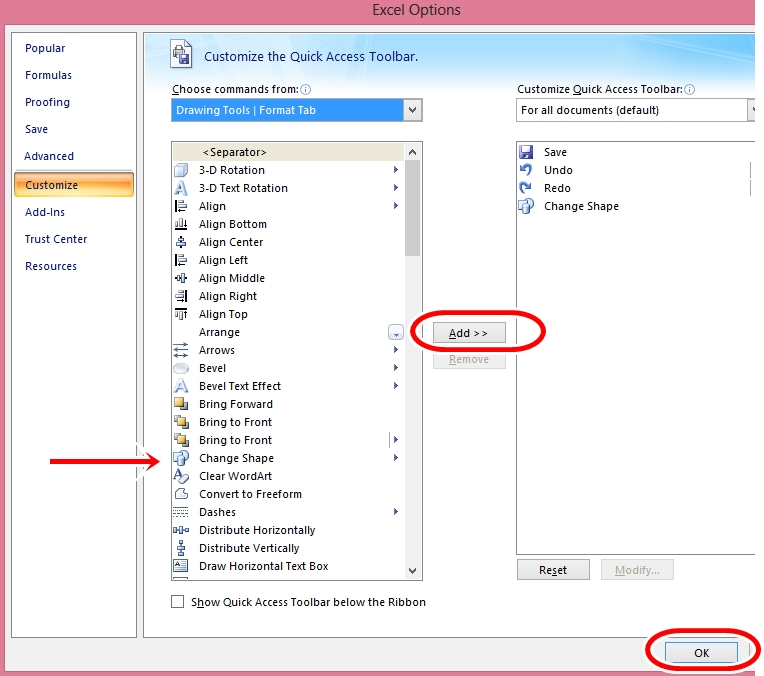Viewport: 764px width, 676px height.
Task: Expand the Bevel Text Effect submenu arrow
Action: [396, 386]
